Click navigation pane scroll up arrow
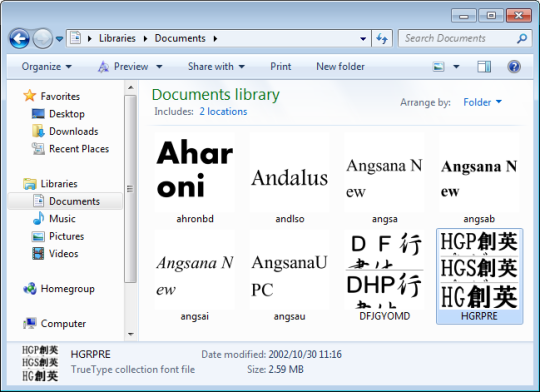The image size is (540, 392). point(131,87)
